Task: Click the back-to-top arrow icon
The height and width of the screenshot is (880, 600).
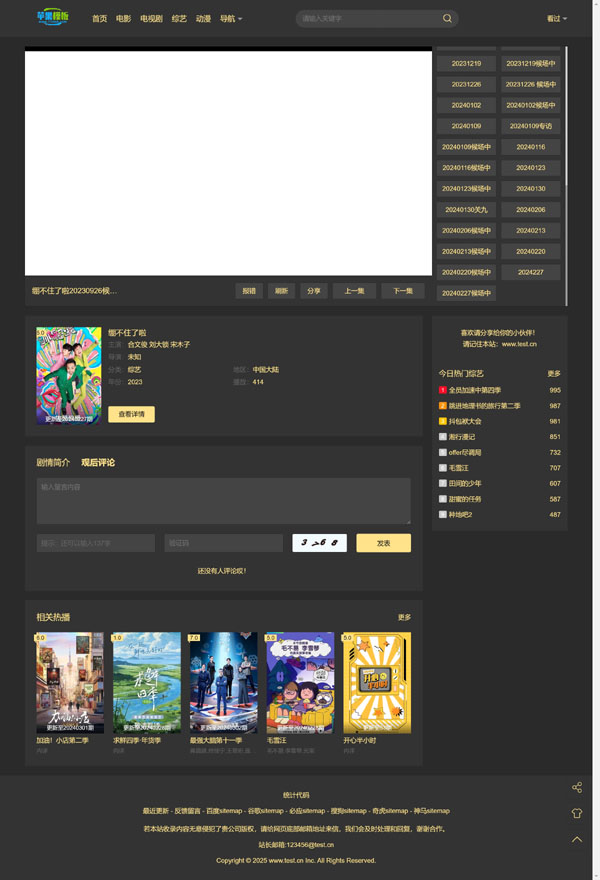Action: coord(577,840)
